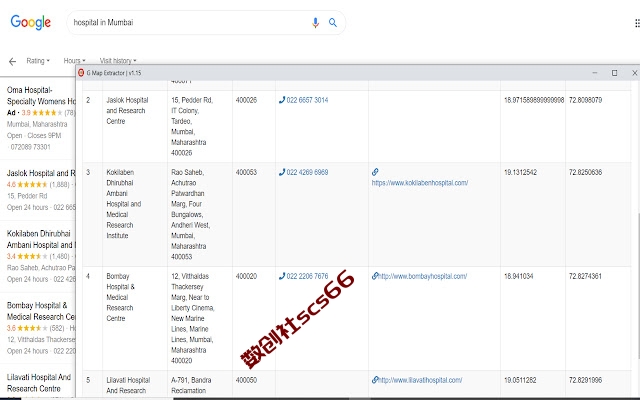Open the Rating filter dropdown
This screenshot has height=400, width=640.
[x=38, y=60]
